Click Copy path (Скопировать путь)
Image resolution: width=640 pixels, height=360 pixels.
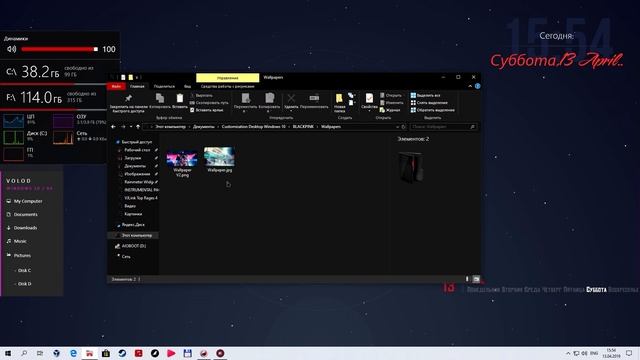(x=209, y=103)
